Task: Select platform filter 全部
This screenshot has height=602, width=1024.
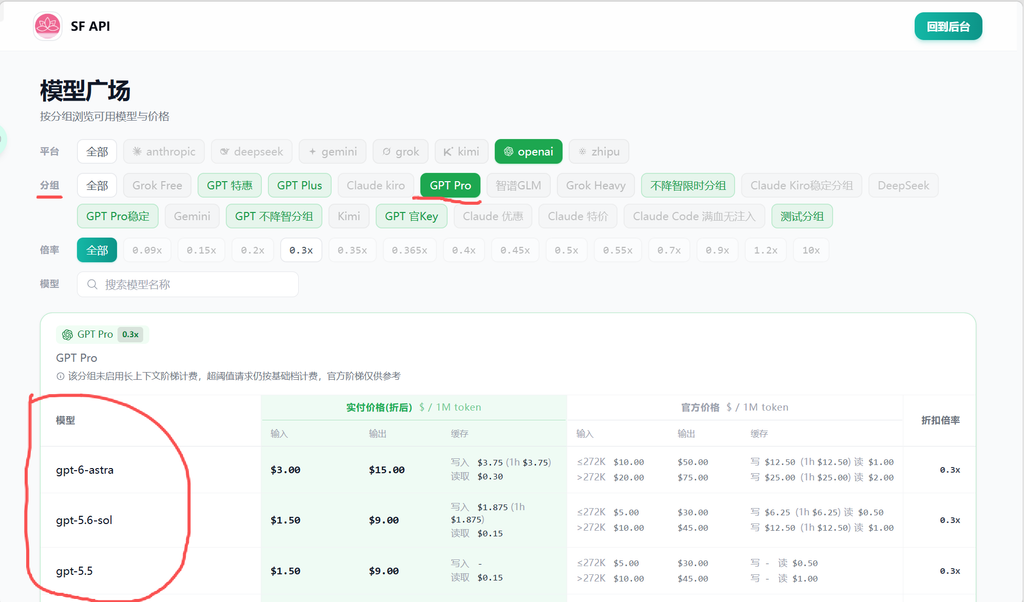Action: pos(97,151)
